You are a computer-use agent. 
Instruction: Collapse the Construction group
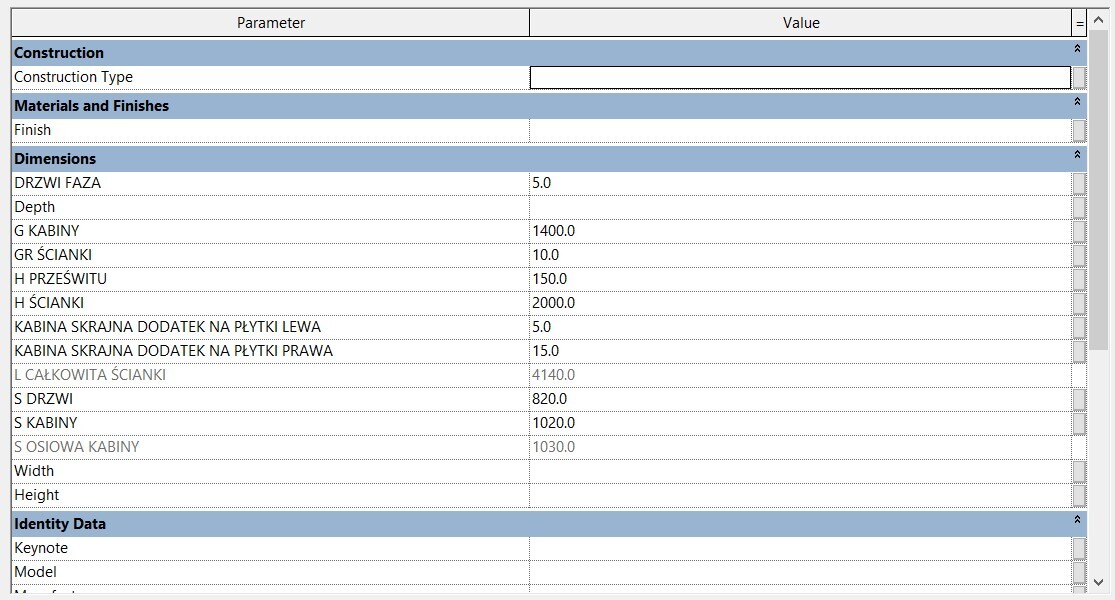tap(1077, 50)
